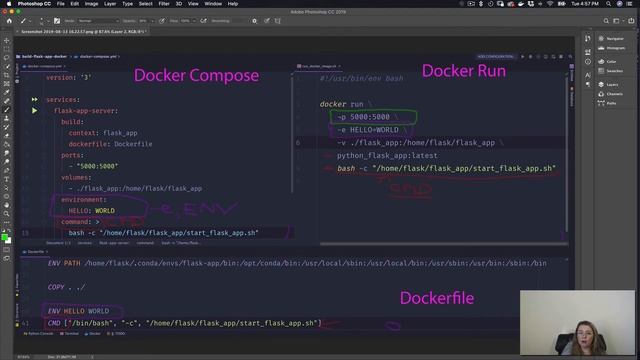Click the Search icon in options bar
The image size is (640, 360).
point(606,21)
